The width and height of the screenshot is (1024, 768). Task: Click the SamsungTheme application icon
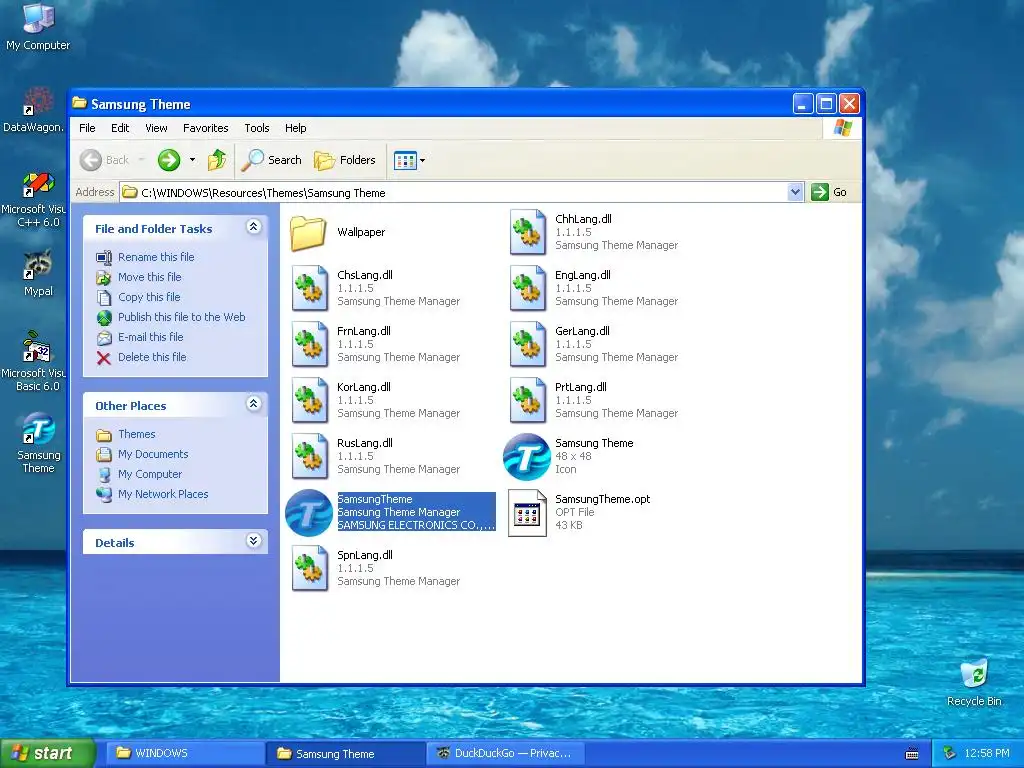point(309,513)
